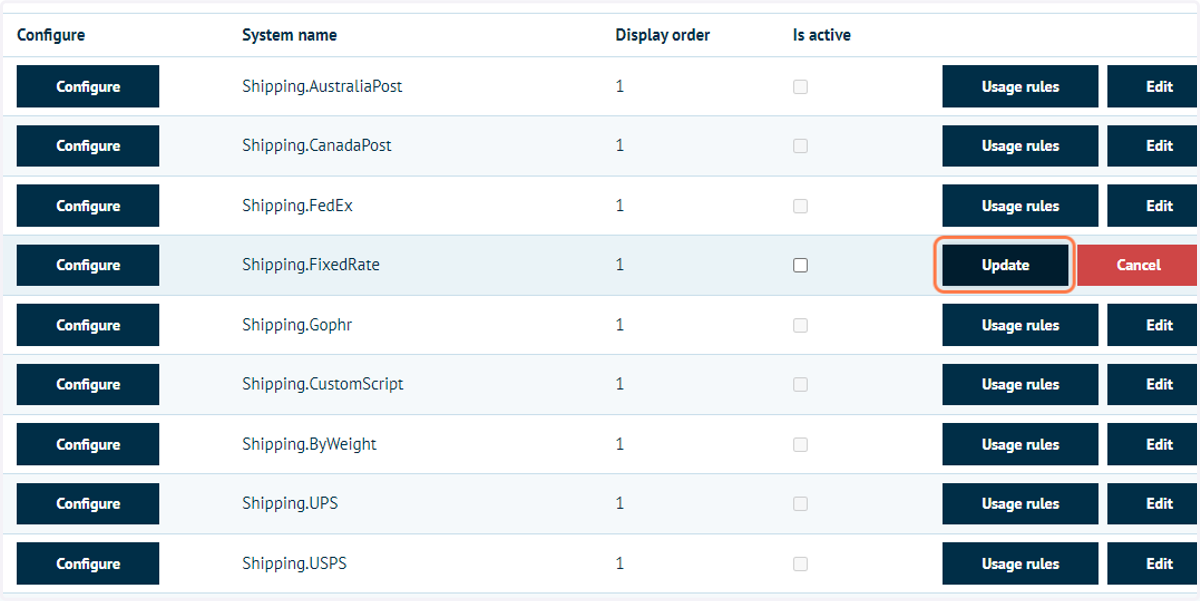Viewport: 1200px width, 601px height.
Task: Click display order value in Shipping.FixedRate row
Action: click(x=620, y=265)
